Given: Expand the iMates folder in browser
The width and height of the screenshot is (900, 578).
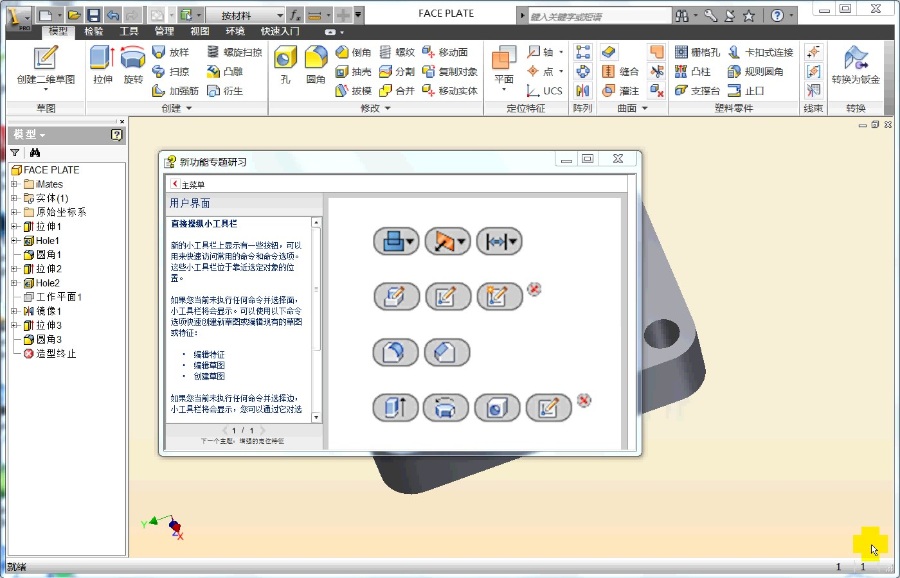Looking at the screenshot, I should (14, 184).
